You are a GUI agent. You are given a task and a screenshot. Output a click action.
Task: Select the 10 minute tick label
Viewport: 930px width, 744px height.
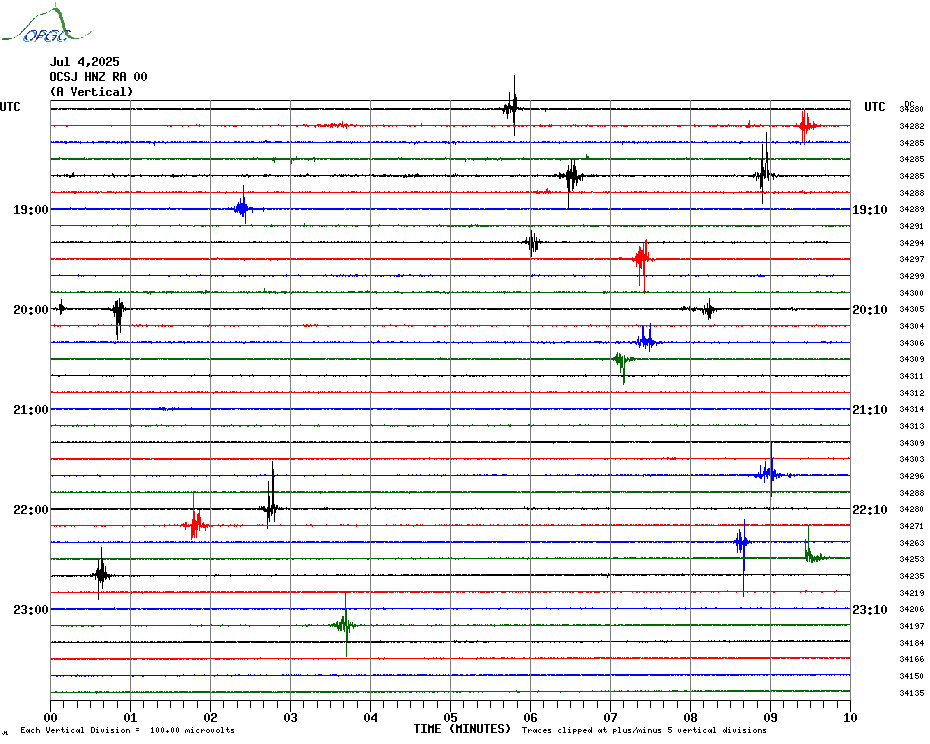851,717
